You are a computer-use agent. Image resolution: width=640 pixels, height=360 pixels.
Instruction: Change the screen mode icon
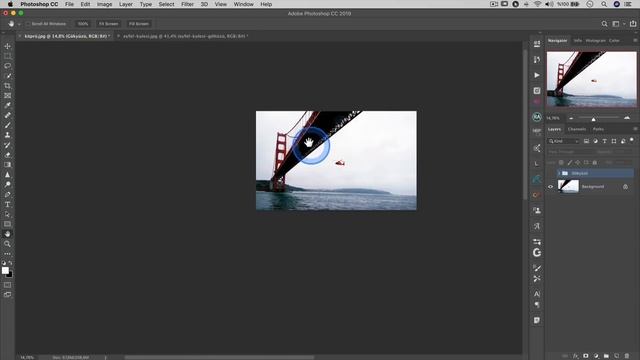tap(7, 295)
